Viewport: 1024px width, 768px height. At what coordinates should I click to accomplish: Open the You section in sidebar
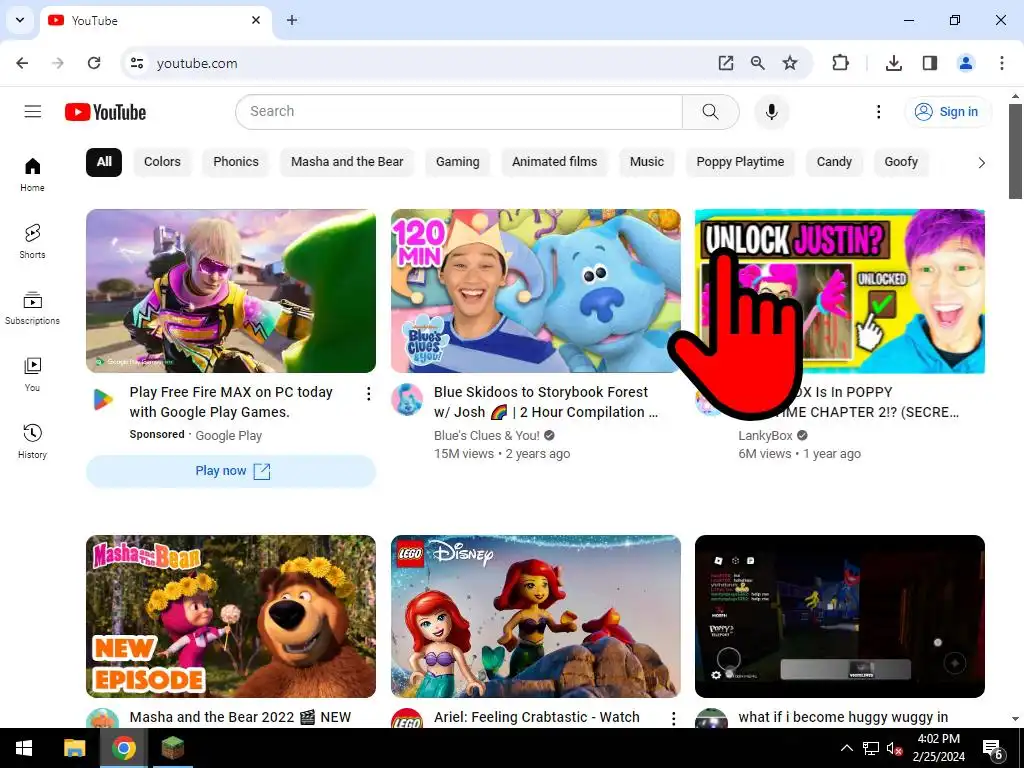coord(32,375)
